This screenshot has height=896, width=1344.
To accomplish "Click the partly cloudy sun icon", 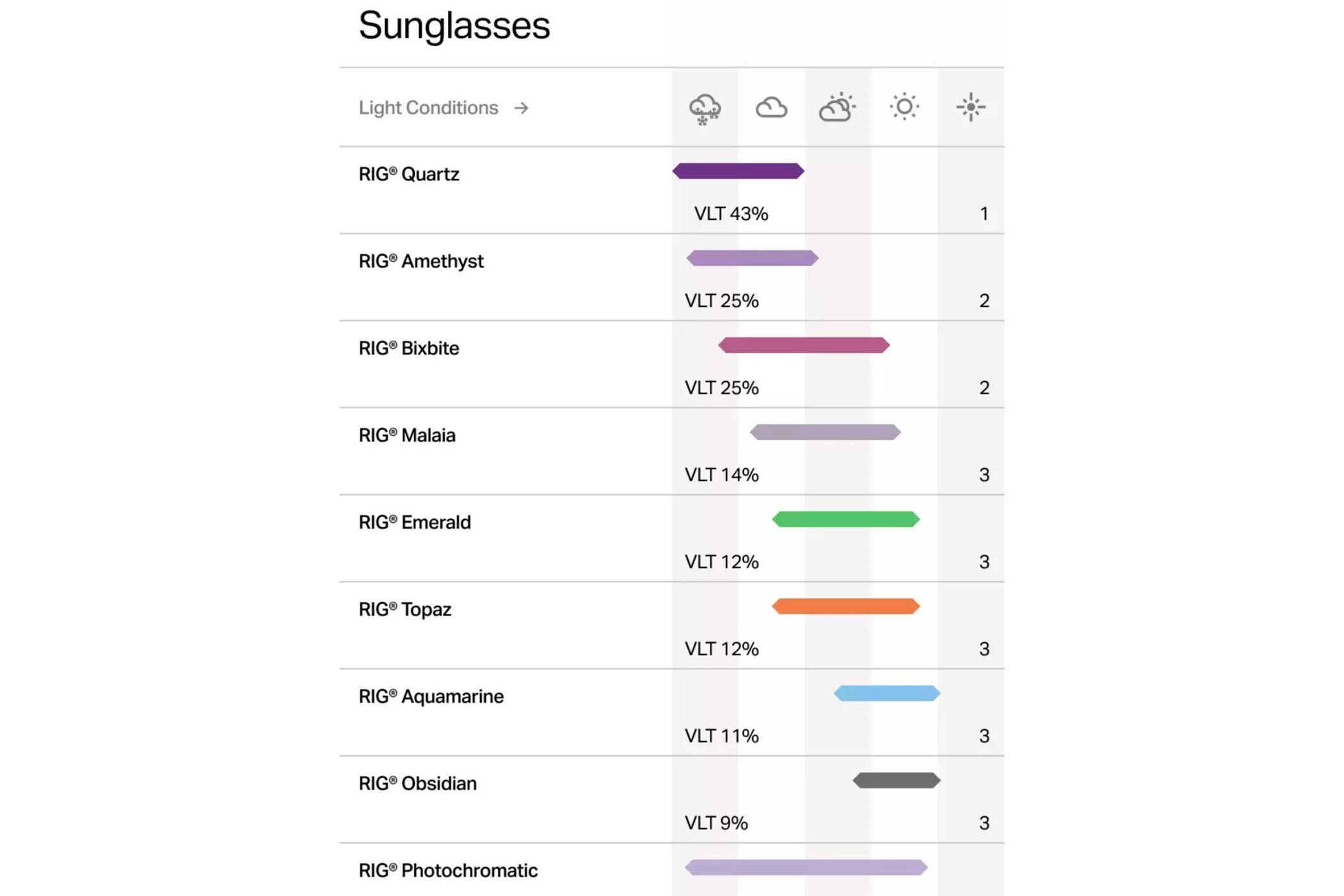I will [837, 108].
